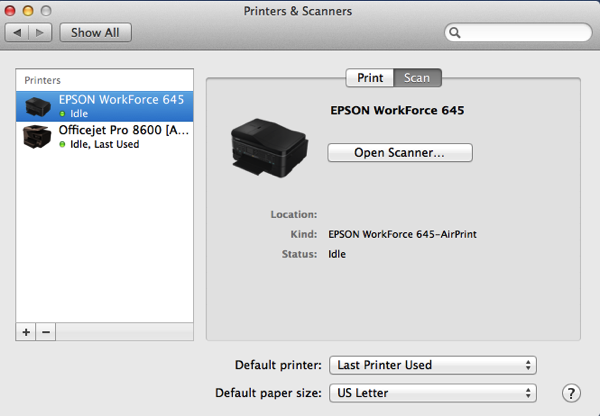This screenshot has height=416, width=600.
Task: Click the back navigation arrow
Action: (19, 32)
